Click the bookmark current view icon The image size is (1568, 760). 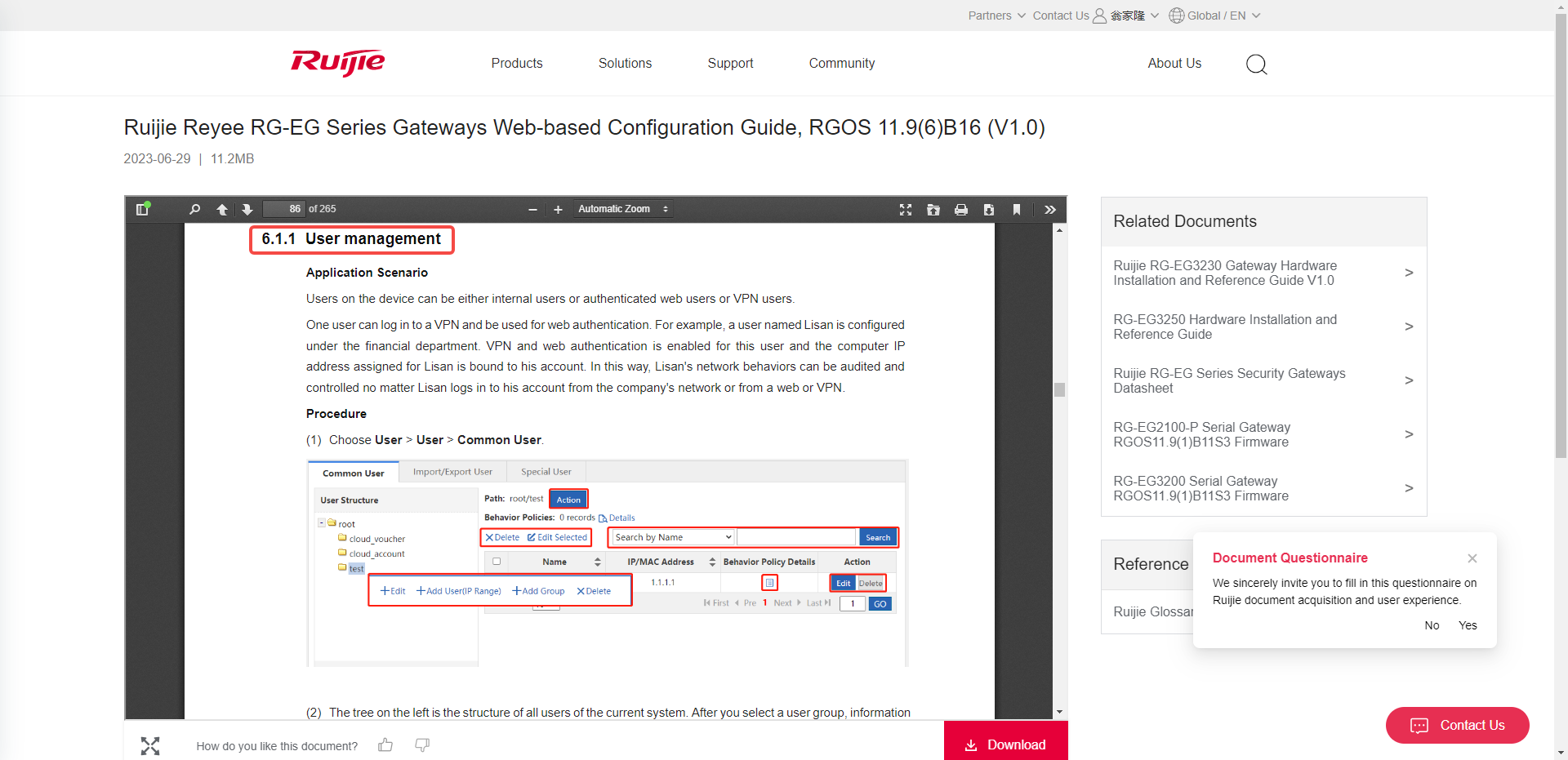1017,210
